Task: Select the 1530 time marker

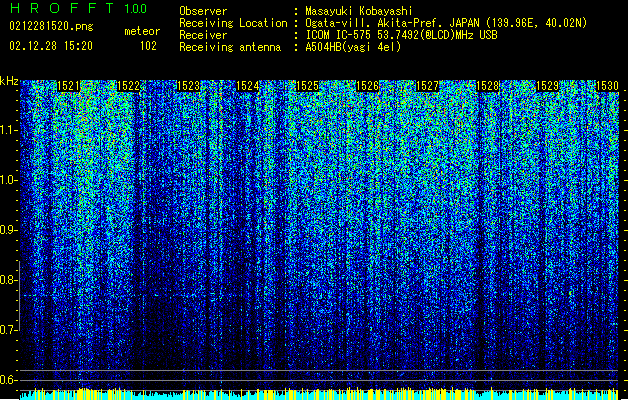Action: [607, 86]
